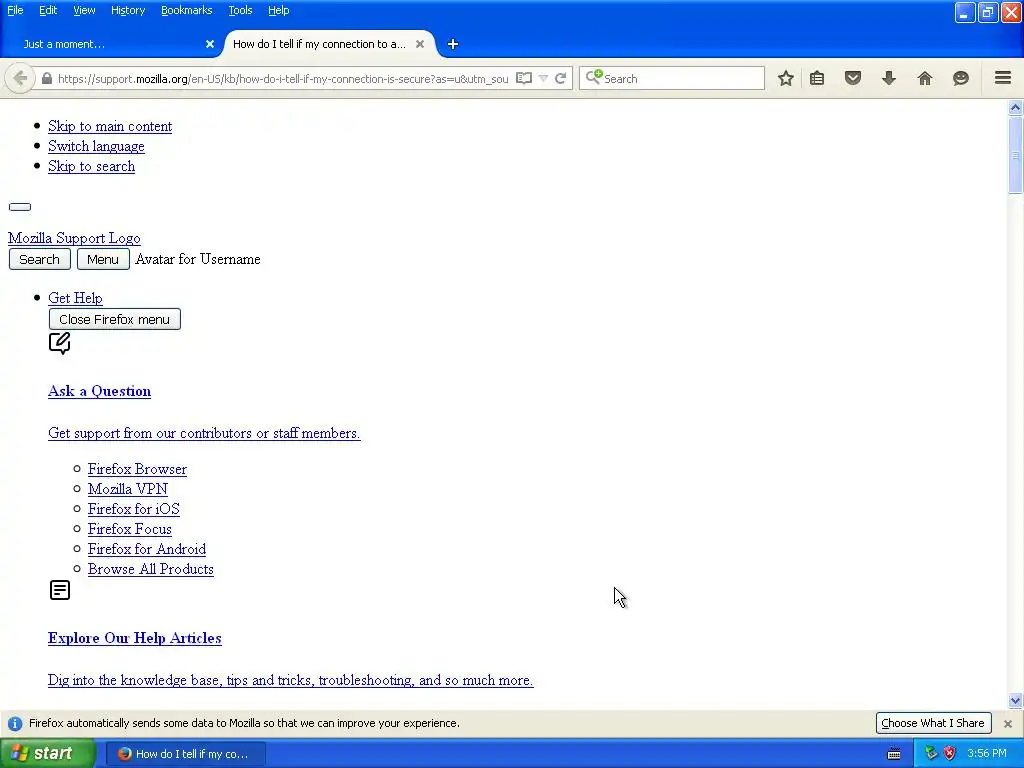The width and height of the screenshot is (1024, 768).
Task: Click the padlock site identity icon
Action: pos(46,78)
